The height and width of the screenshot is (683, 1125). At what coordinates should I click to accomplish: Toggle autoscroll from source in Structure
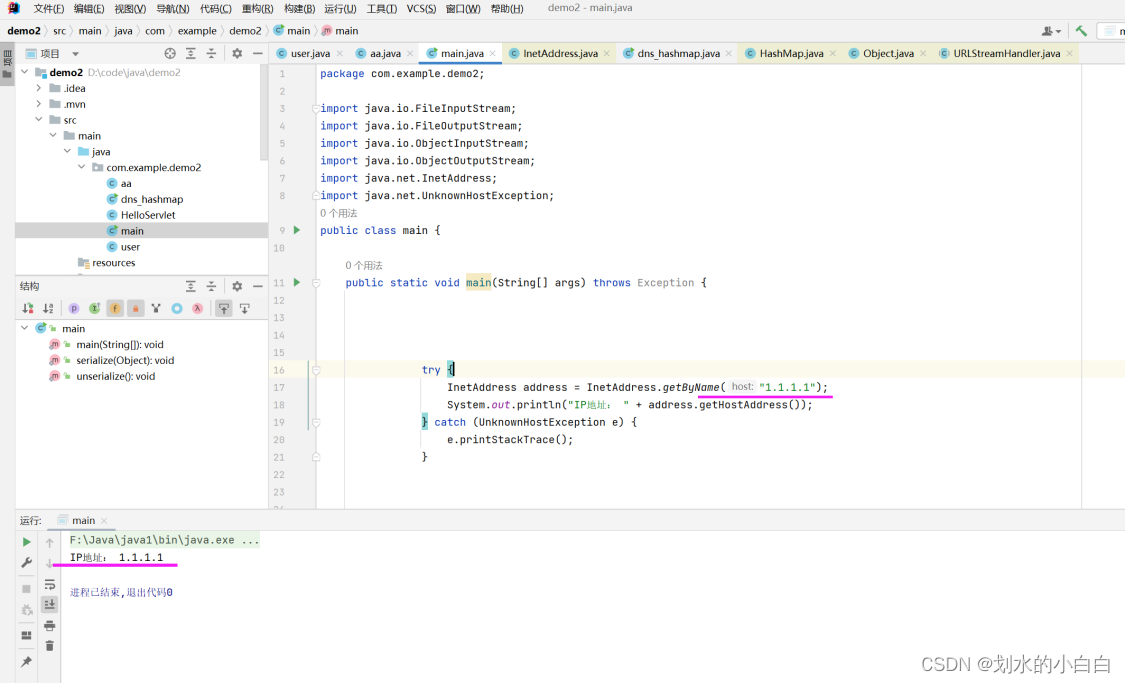(x=245, y=308)
